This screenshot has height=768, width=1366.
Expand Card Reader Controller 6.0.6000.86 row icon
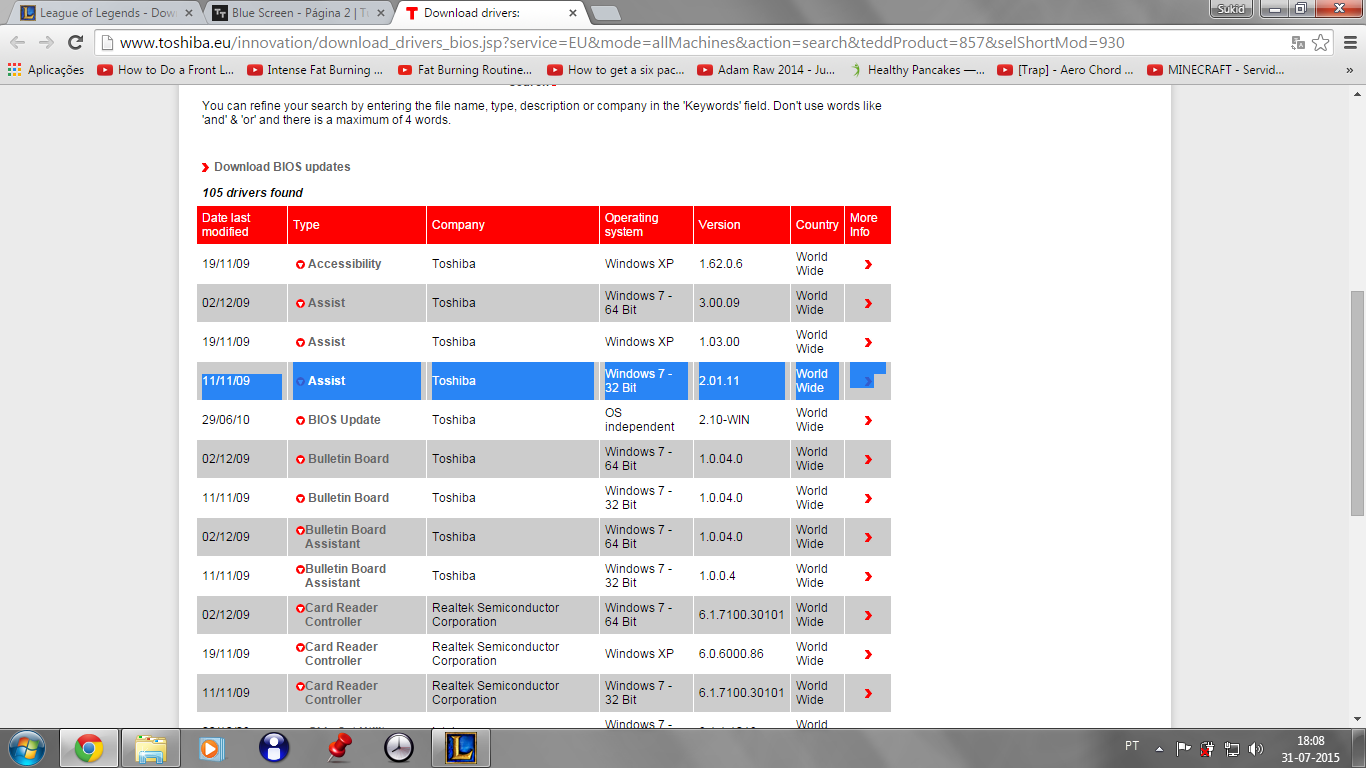[x=299, y=648]
